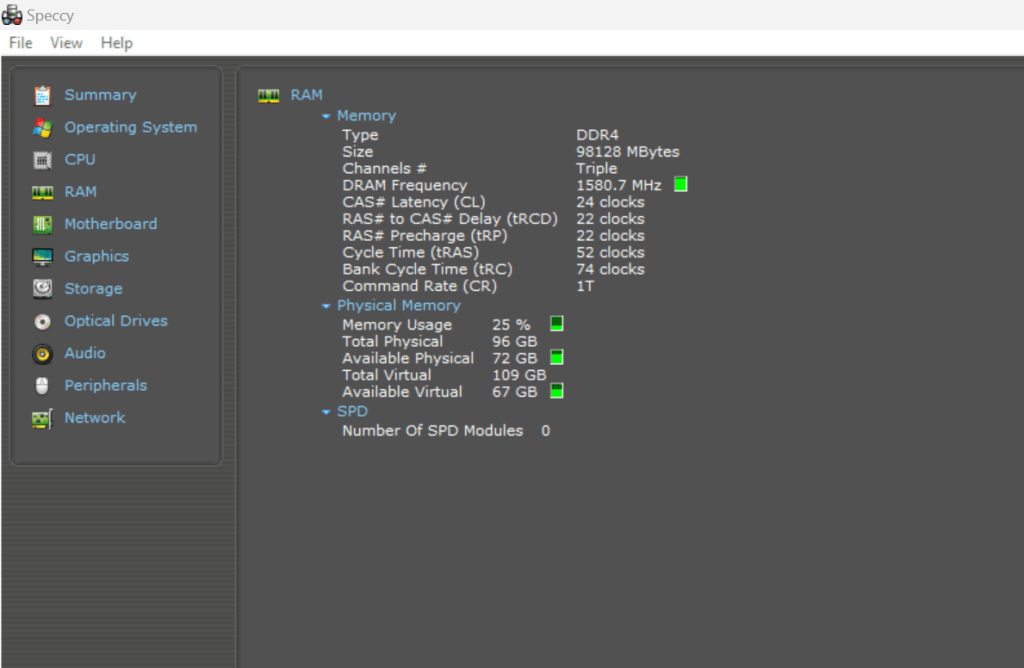
Task: Click the RAS# to CAS# Delay (tRCD) label
Action: click(450, 219)
